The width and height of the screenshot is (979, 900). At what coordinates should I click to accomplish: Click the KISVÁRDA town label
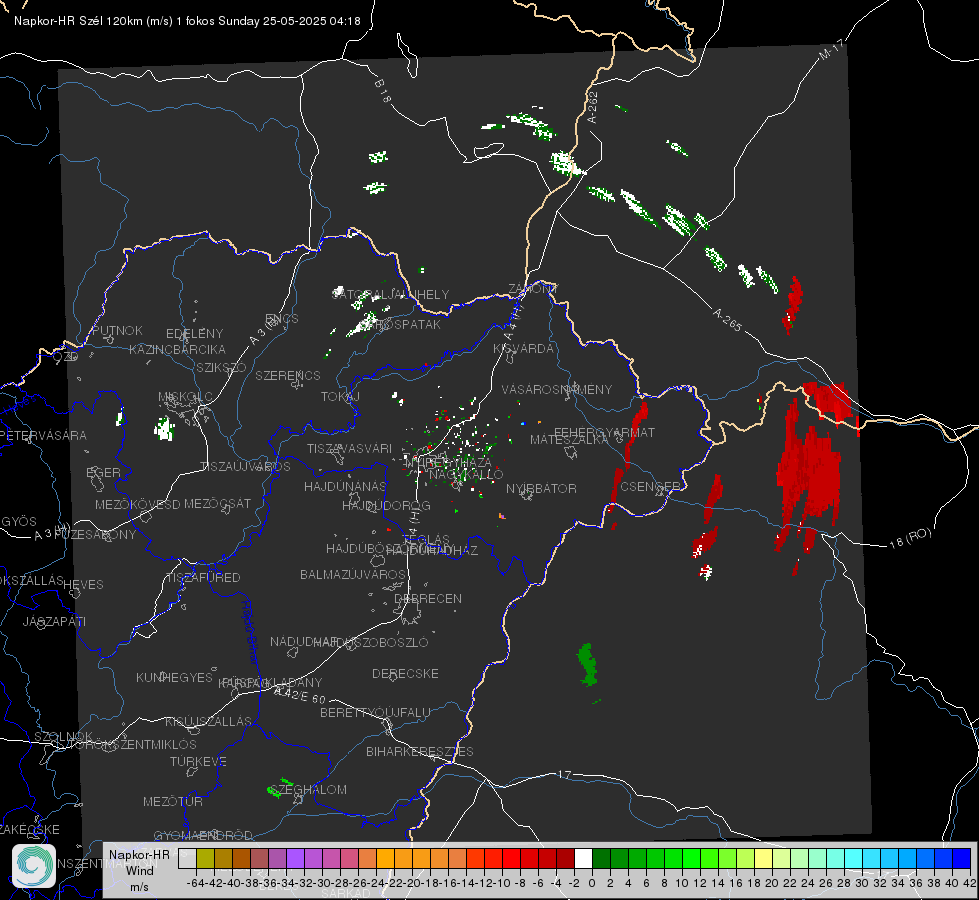[x=523, y=349]
